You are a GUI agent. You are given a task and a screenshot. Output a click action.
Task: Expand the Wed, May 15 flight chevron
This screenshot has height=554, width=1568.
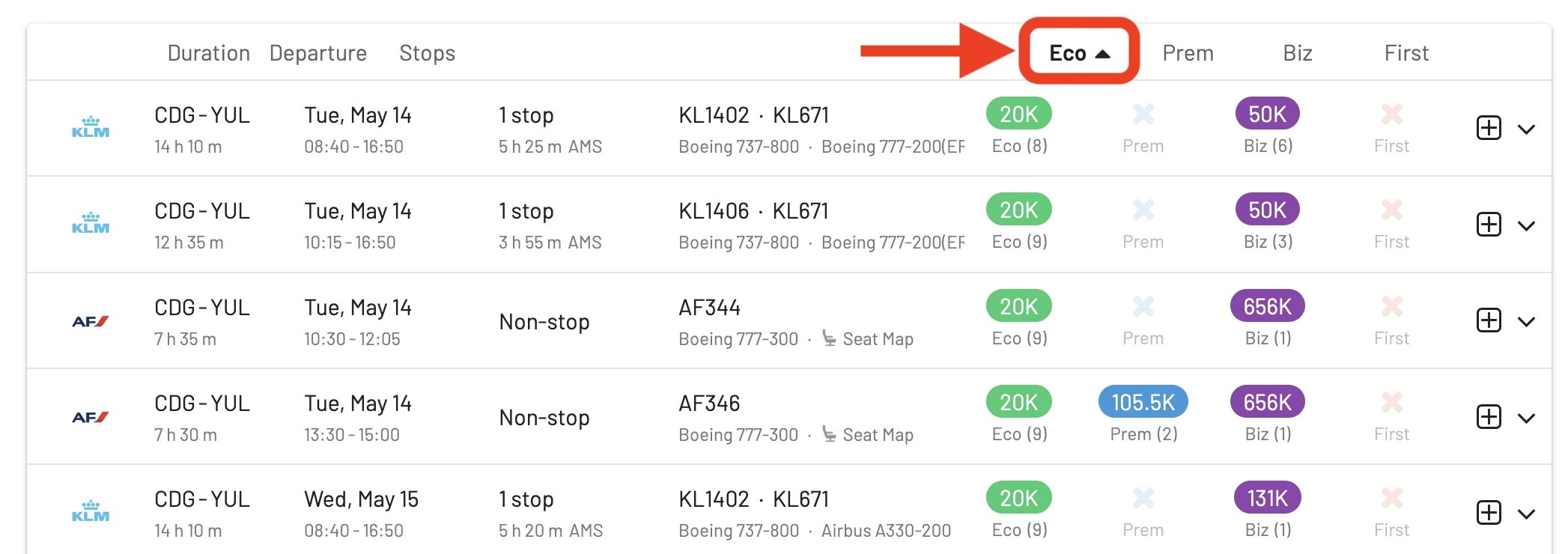coord(1526,514)
